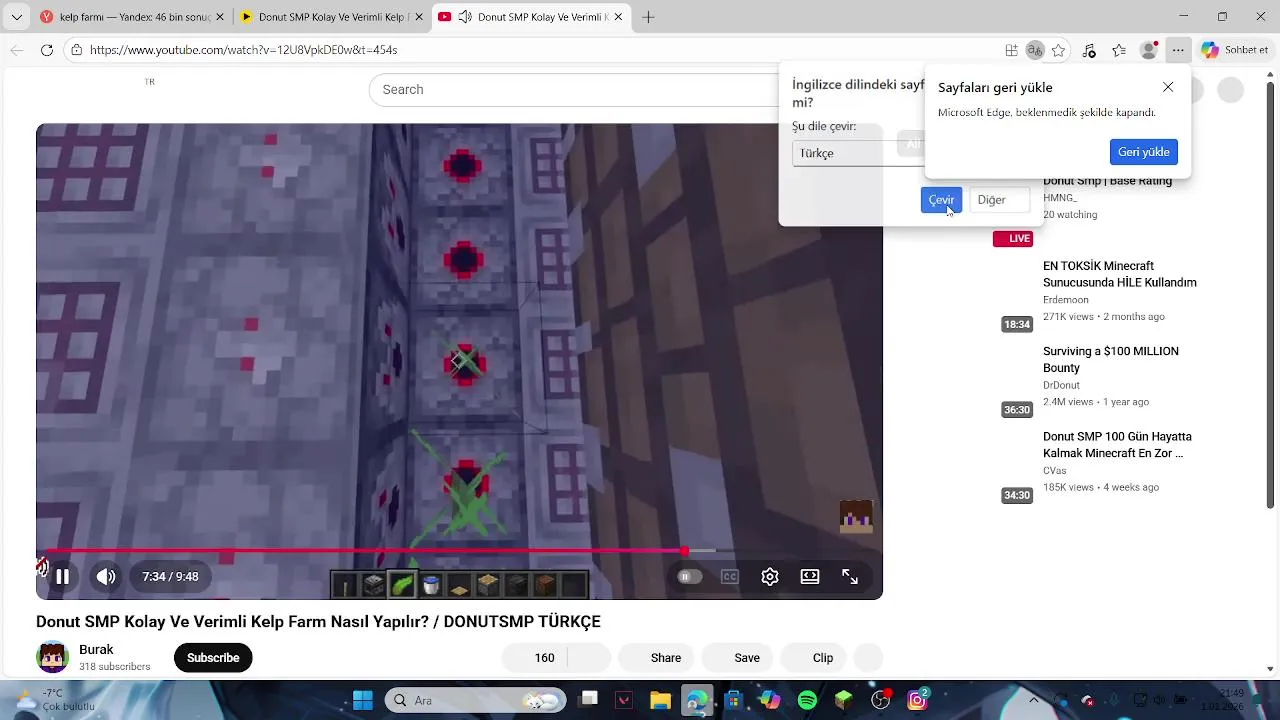
Task: Switch the player to theater mode
Action: 810,577
